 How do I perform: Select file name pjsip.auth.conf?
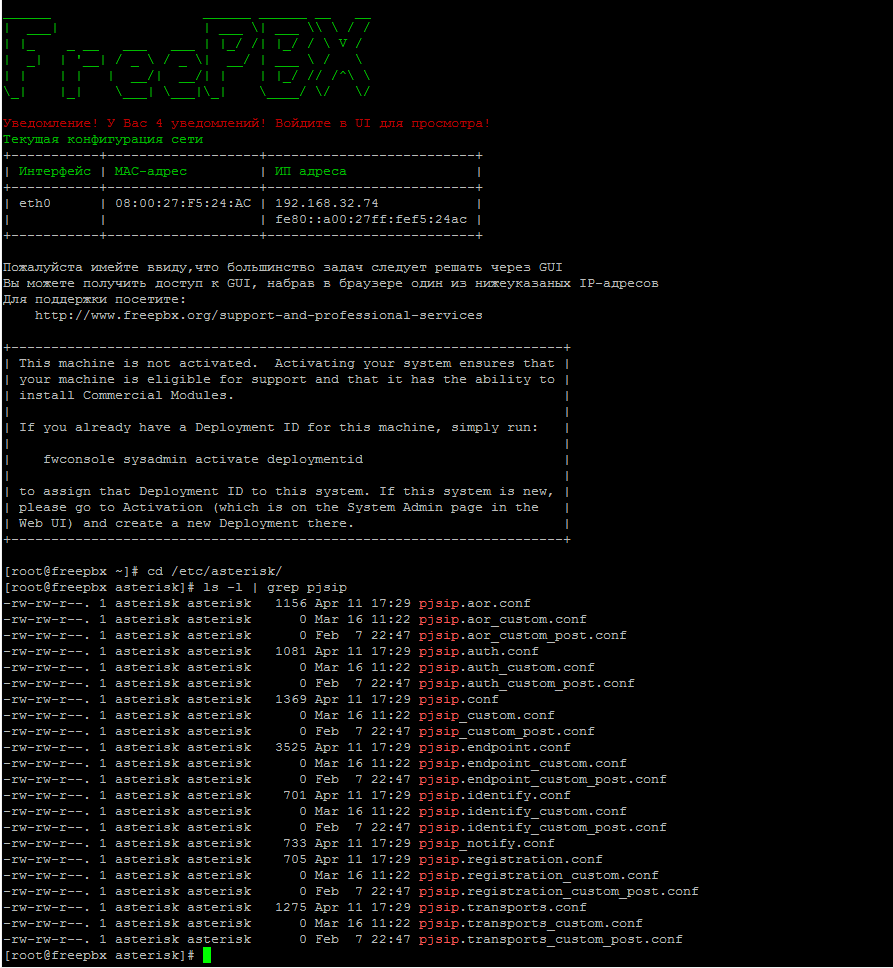[478, 652]
